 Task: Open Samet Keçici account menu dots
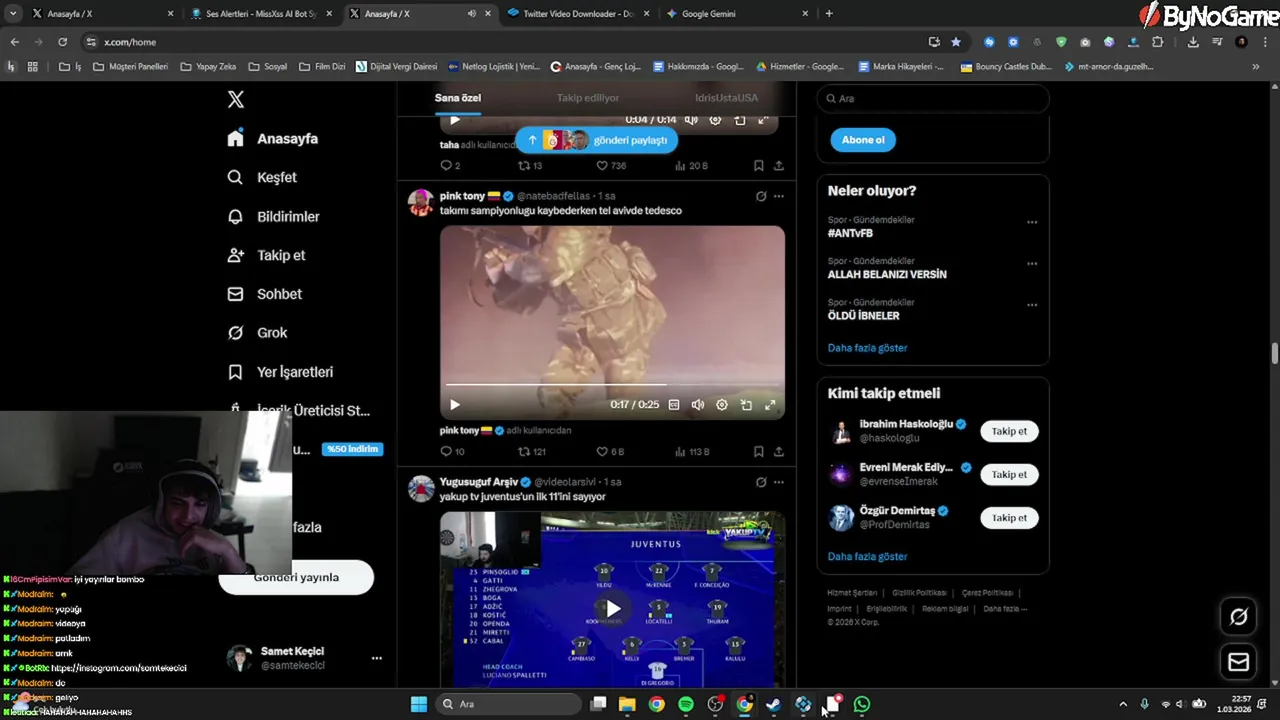(376, 658)
